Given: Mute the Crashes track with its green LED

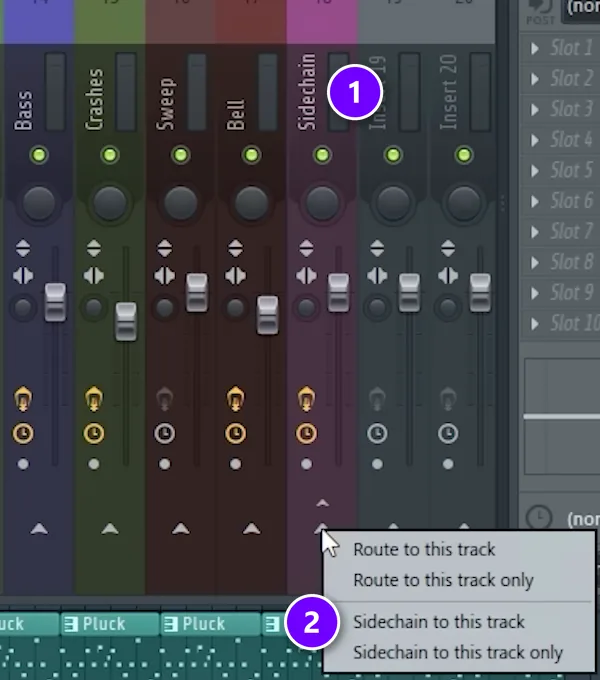Looking at the screenshot, I should [x=110, y=155].
